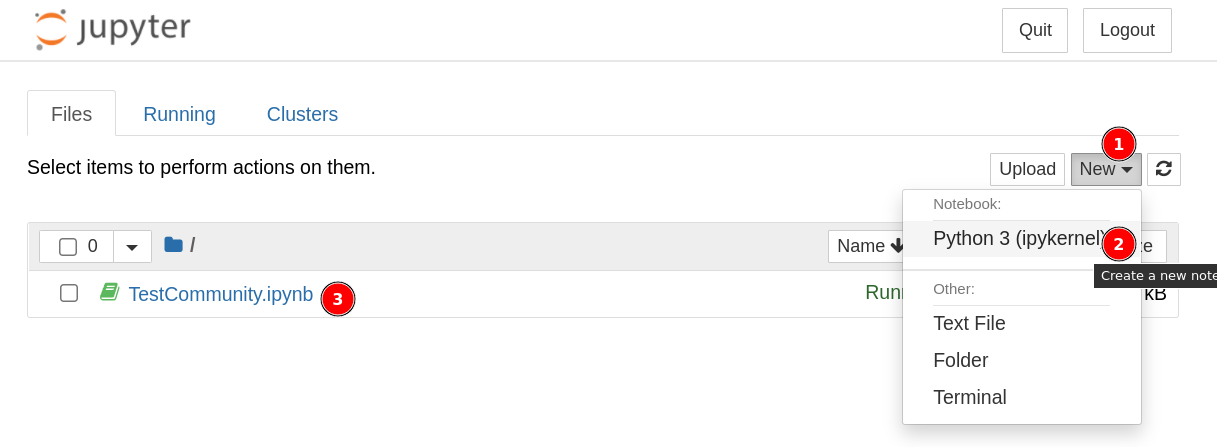This screenshot has height=447, width=1217.
Task: Open the Running tab
Action: (x=179, y=114)
